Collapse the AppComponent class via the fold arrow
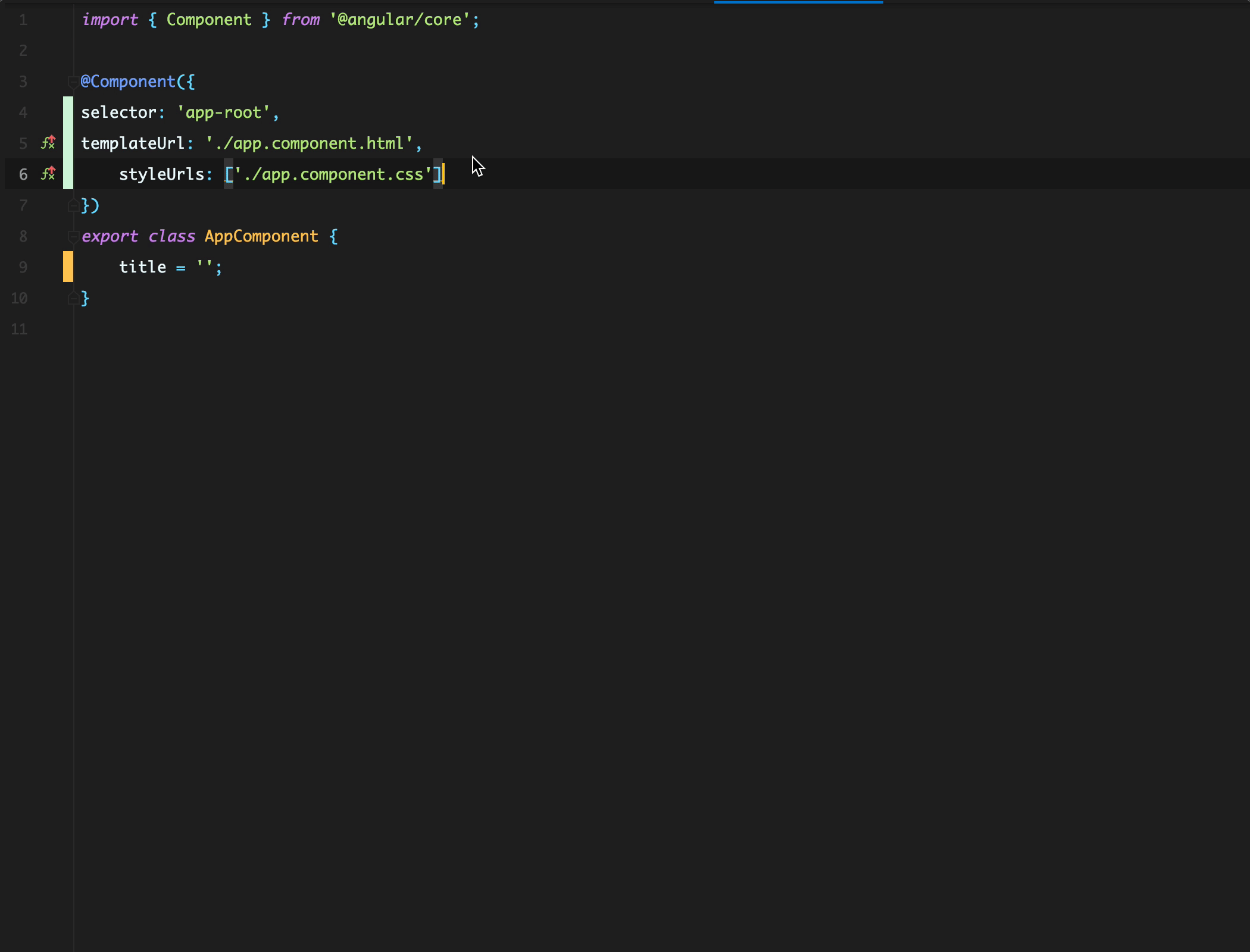Image resolution: width=1250 pixels, height=952 pixels. [x=73, y=236]
